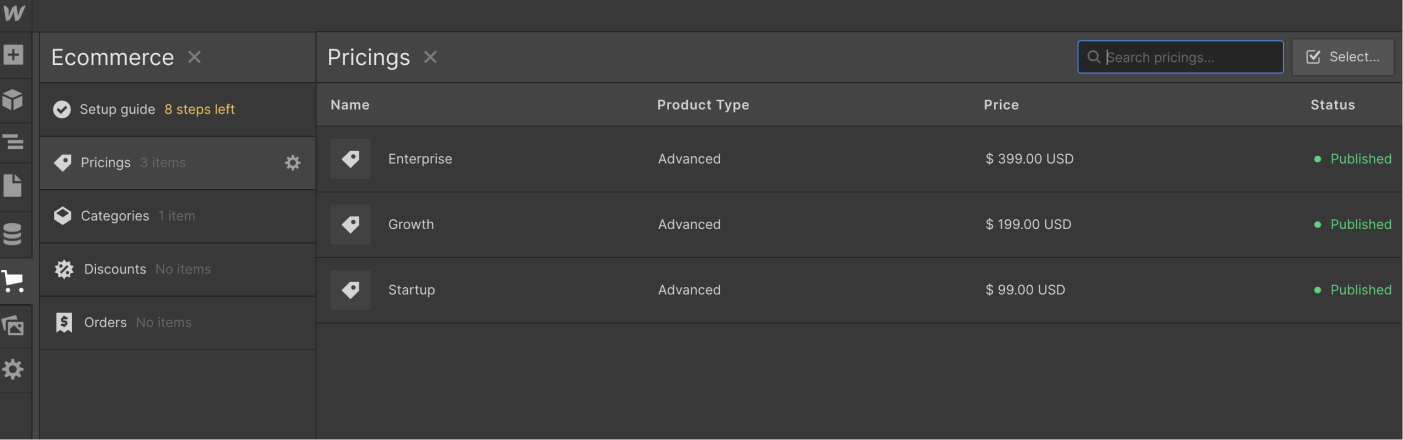The image size is (1403, 440).
Task: Open the Pages panel
Action: pos(13,185)
